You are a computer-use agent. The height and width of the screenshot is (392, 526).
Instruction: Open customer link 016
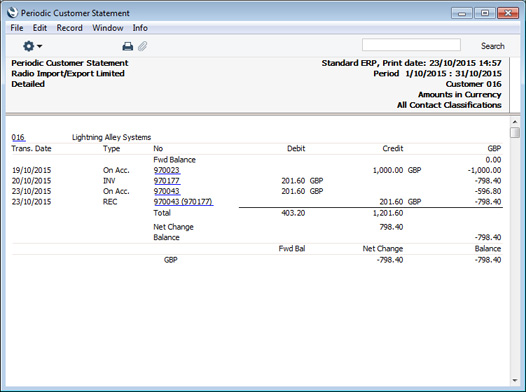pos(18,137)
